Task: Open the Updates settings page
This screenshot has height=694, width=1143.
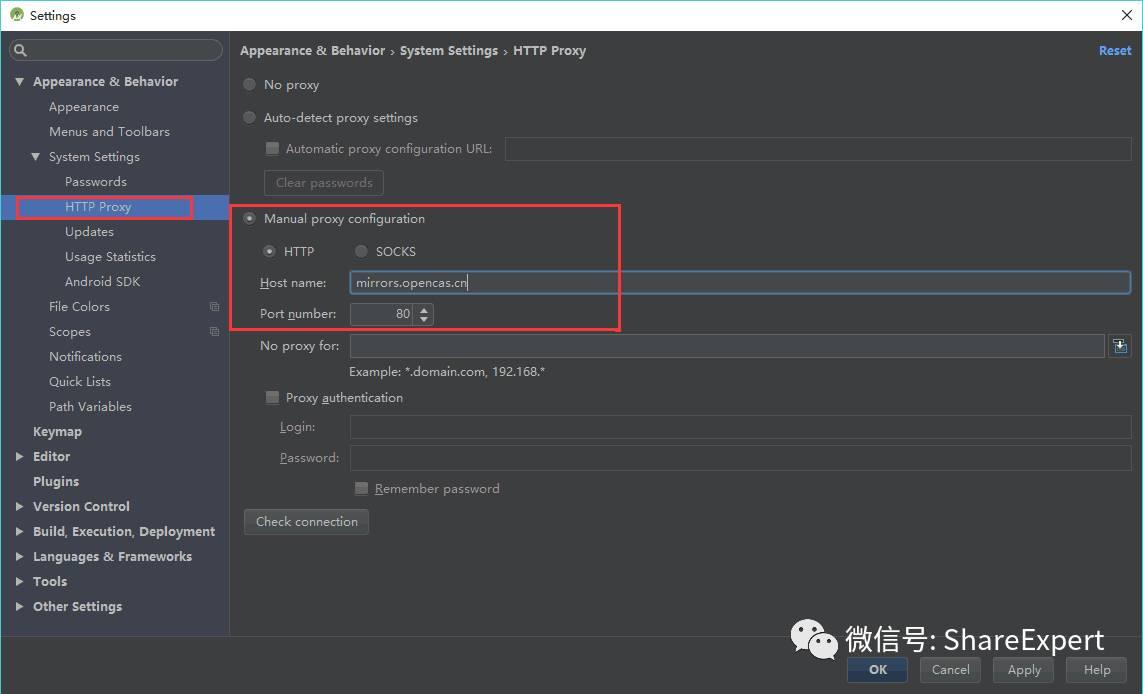Action: 89,232
